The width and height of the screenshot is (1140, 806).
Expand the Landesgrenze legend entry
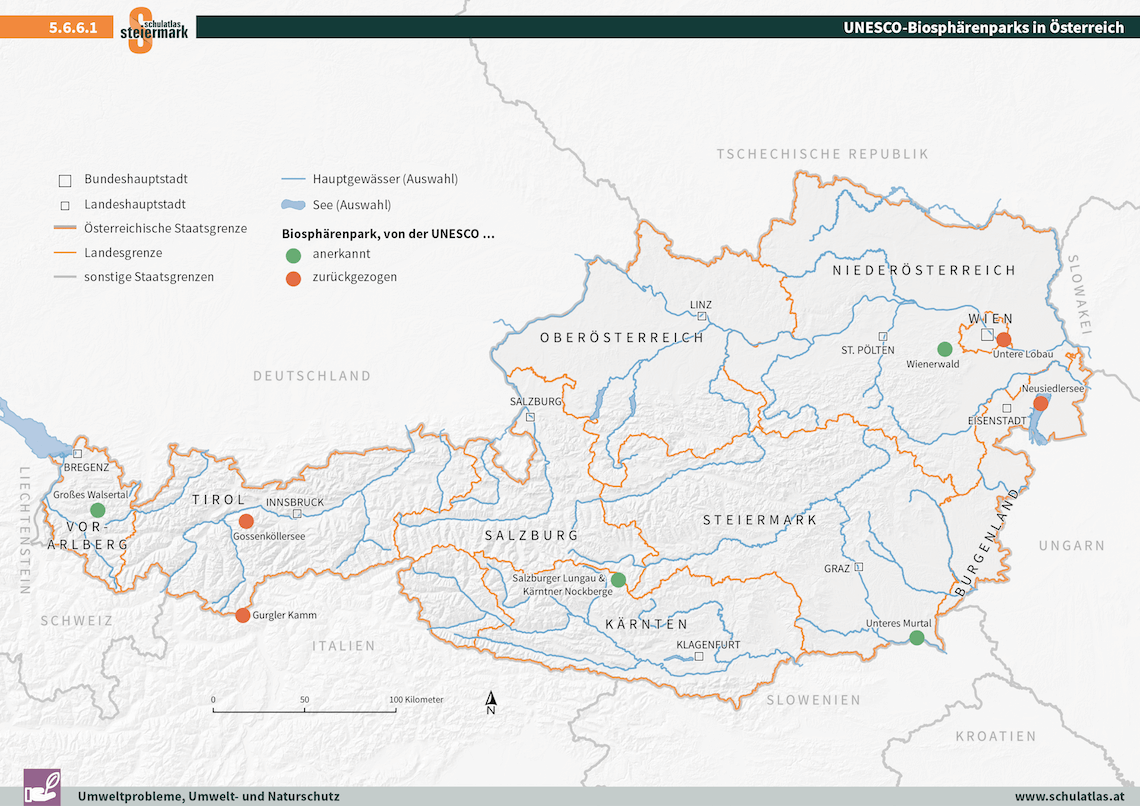65,253
